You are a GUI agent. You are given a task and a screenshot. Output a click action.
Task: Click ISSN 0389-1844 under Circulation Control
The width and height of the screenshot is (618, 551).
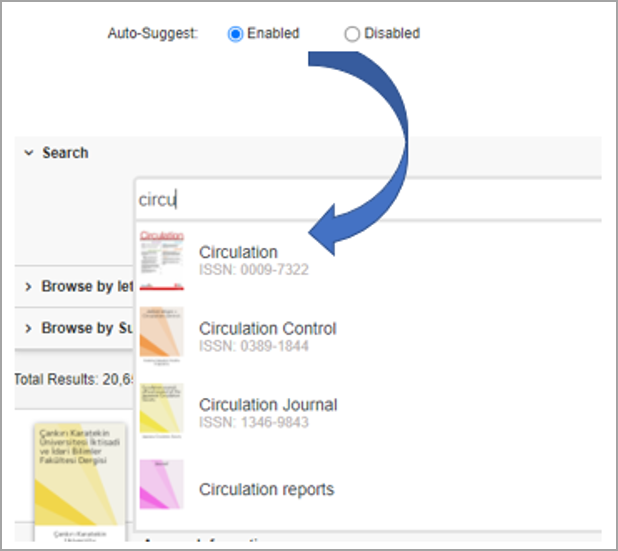click(254, 346)
